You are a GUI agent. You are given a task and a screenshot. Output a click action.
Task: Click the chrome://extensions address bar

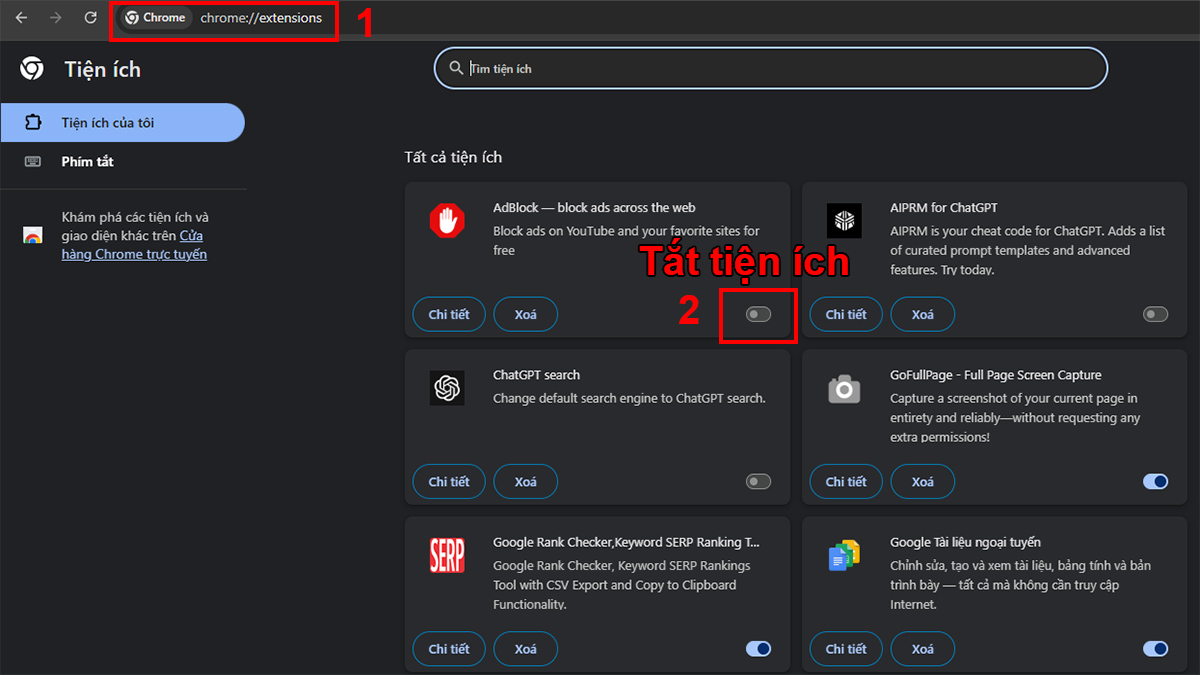tap(260, 18)
